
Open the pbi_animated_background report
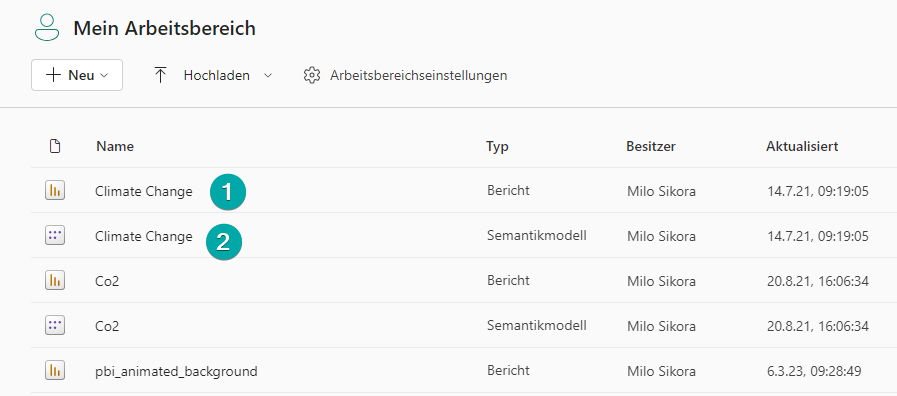click(176, 371)
